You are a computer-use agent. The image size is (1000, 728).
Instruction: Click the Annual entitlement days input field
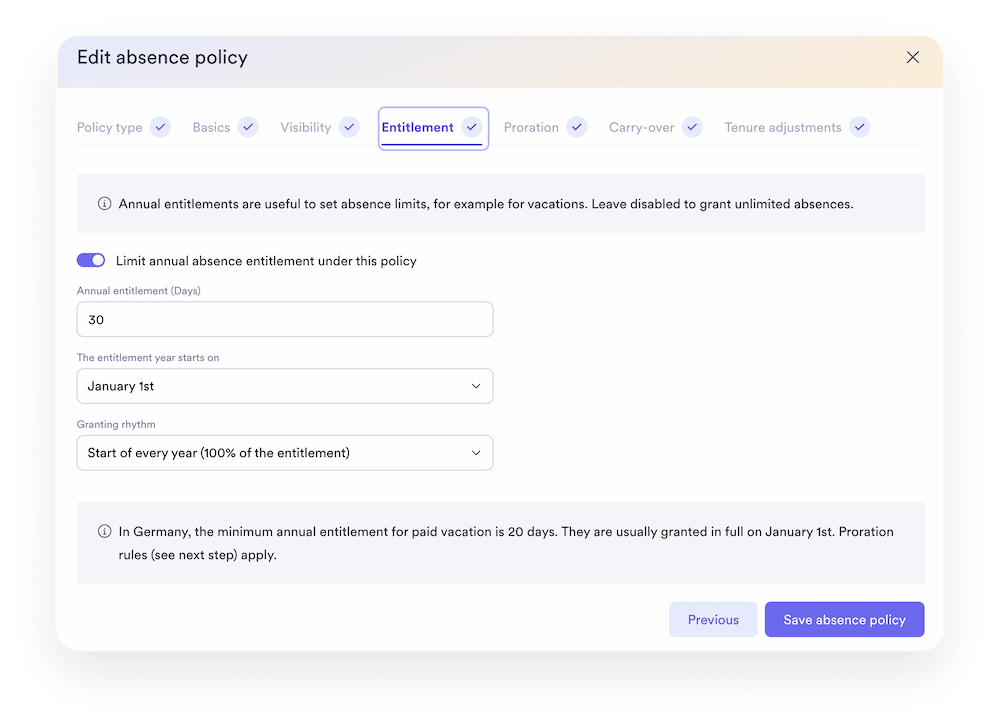(285, 319)
